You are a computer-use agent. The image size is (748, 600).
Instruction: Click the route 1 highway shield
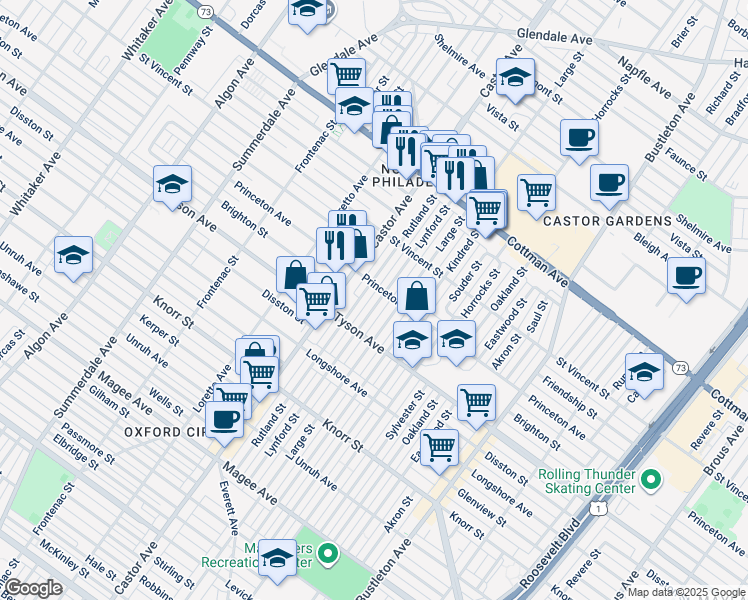click(x=598, y=508)
